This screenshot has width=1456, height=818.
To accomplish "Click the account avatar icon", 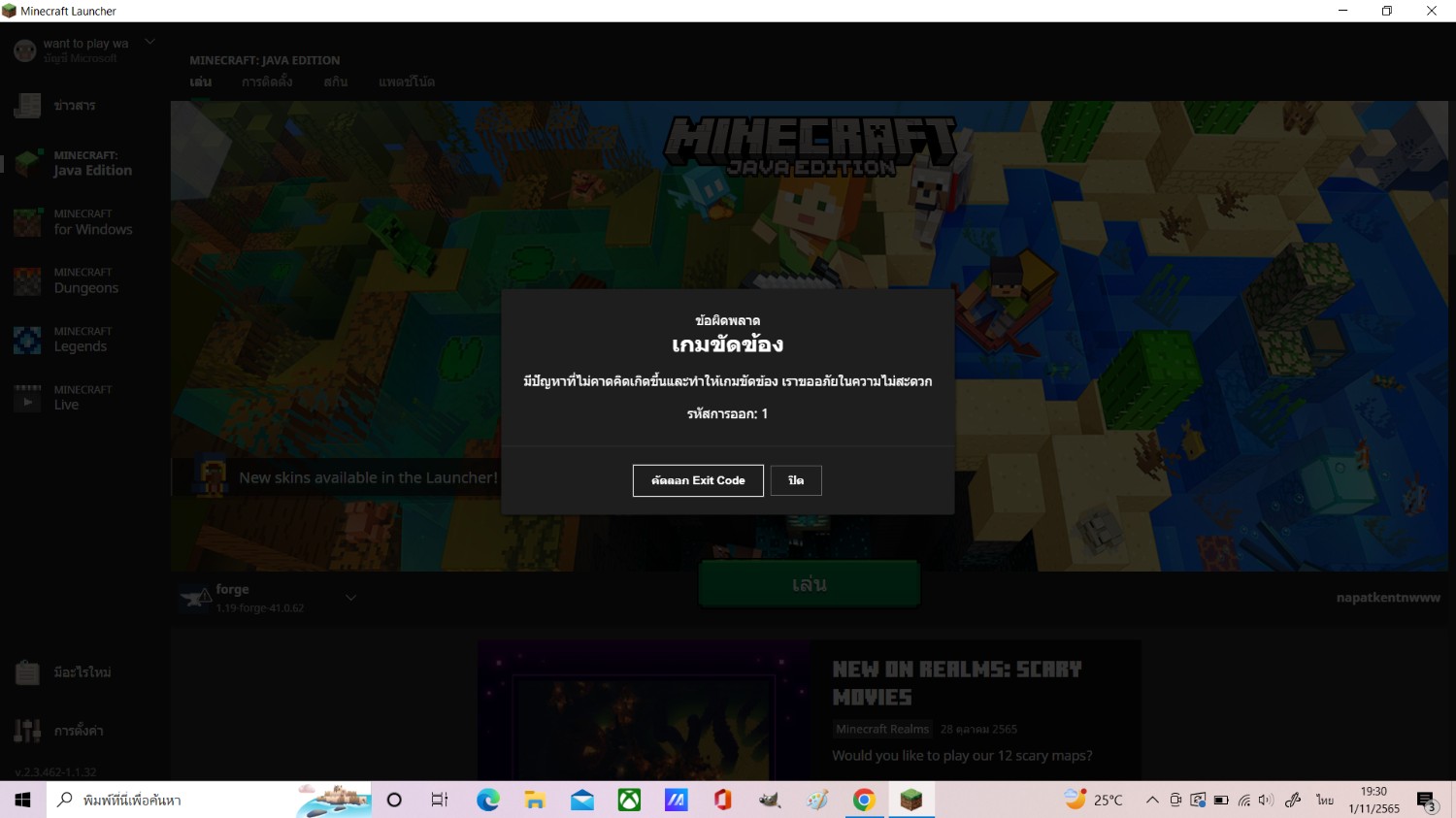I will [x=25, y=50].
